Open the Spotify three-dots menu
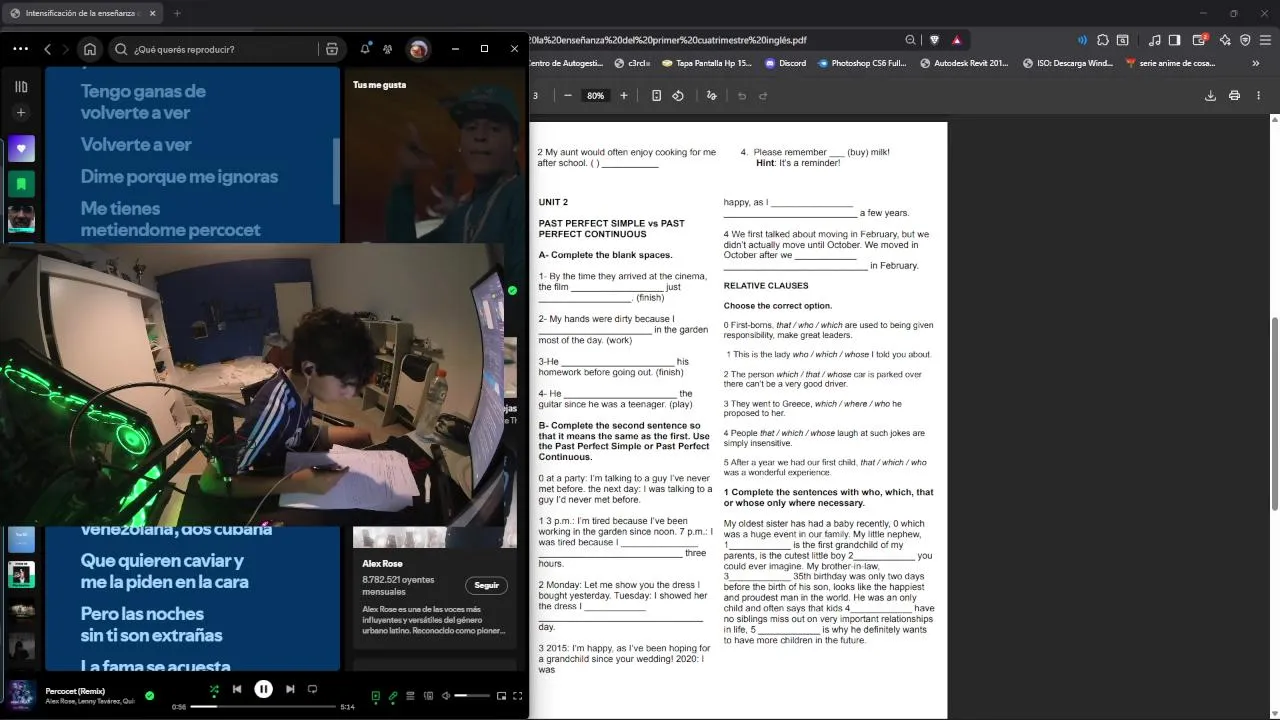1280x720 pixels. click(x=20, y=49)
